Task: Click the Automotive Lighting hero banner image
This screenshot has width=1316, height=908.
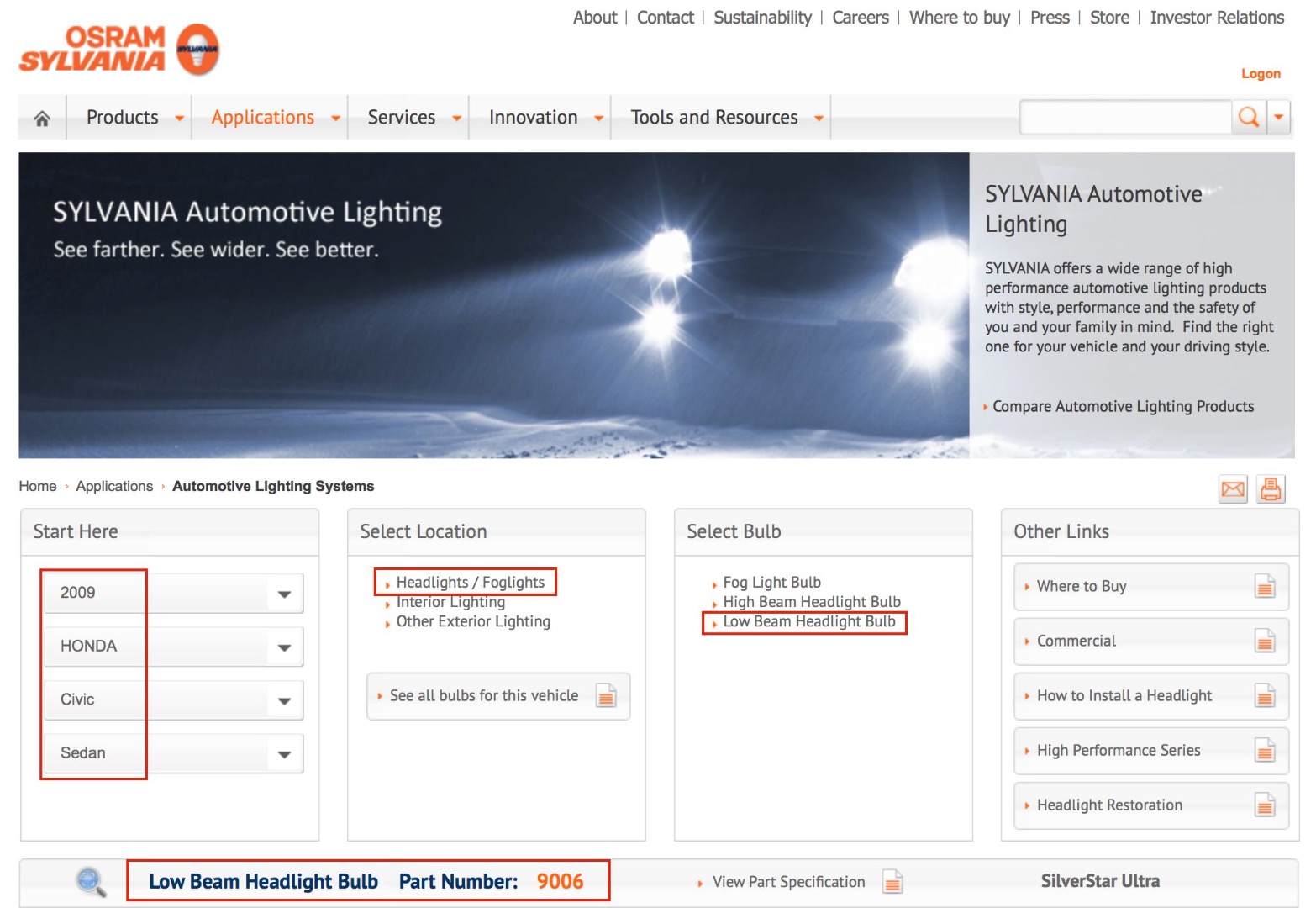Action: (494, 305)
